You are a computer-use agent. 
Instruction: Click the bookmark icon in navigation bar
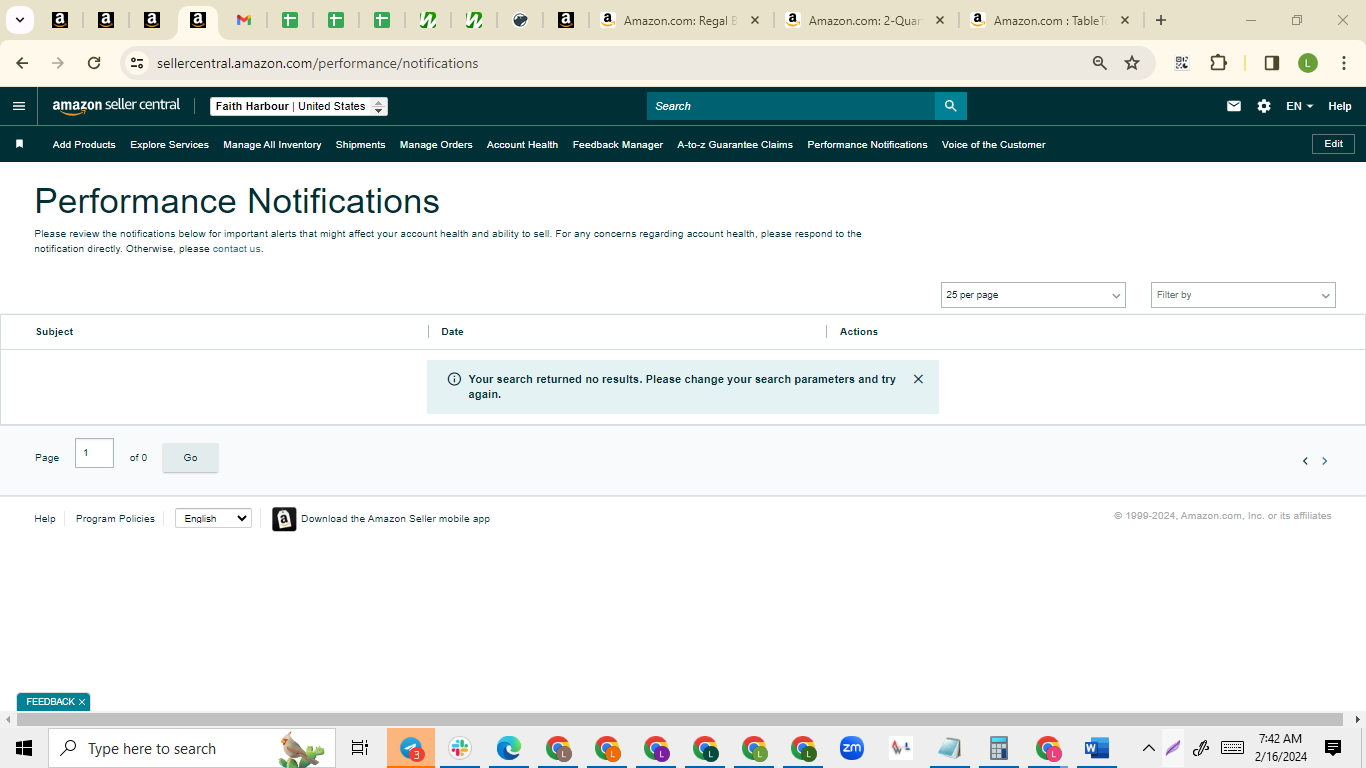[19, 144]
